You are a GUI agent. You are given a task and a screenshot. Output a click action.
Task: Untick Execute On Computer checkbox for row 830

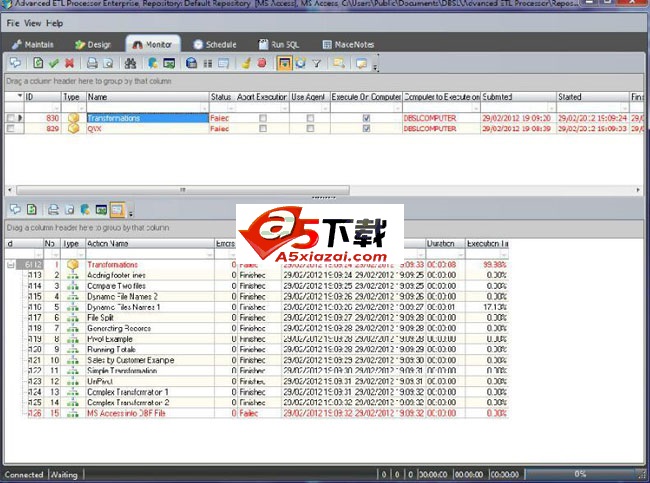(x=366, y=118)
